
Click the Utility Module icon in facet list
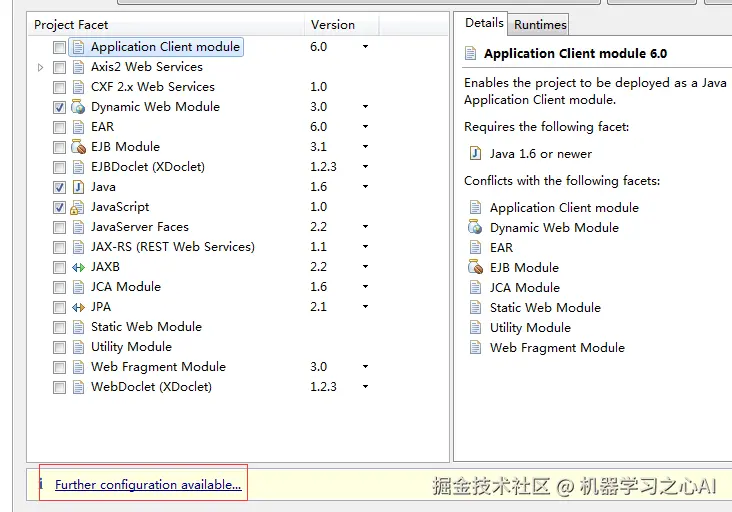click(78, 347)
